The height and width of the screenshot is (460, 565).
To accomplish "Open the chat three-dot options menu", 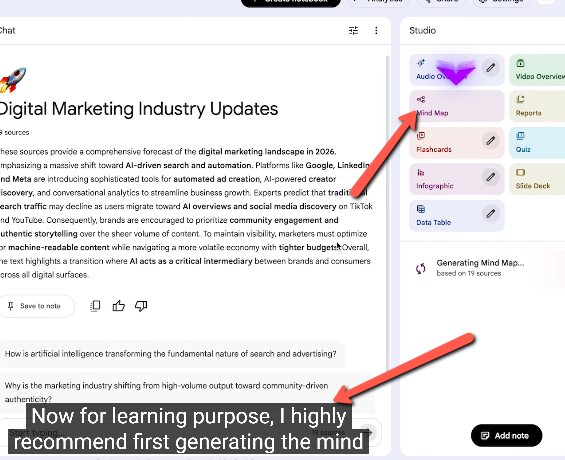I will [x=376, y=31].
